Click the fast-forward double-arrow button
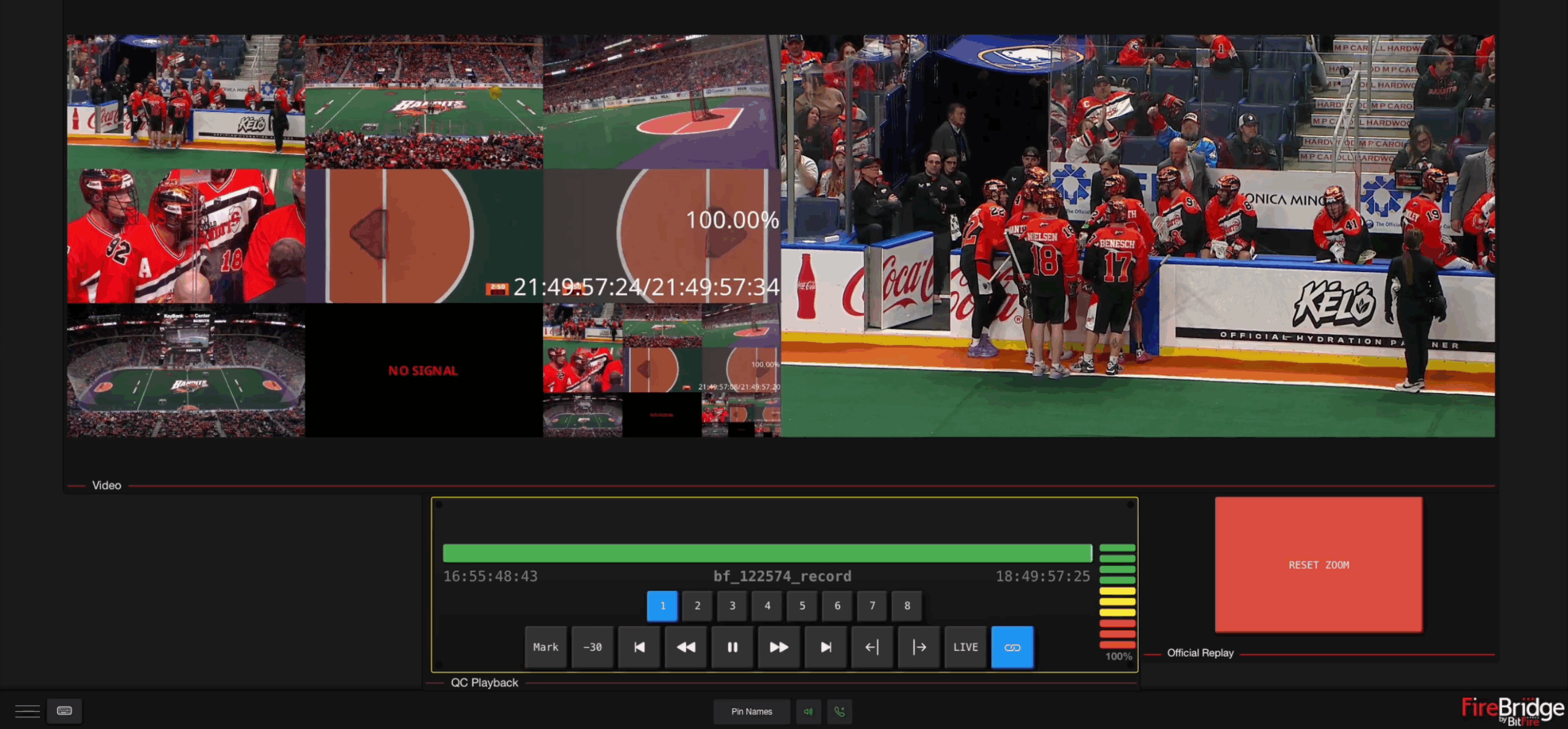Image resolution: width=1568 pixels, height=729 pixels. 778,647
